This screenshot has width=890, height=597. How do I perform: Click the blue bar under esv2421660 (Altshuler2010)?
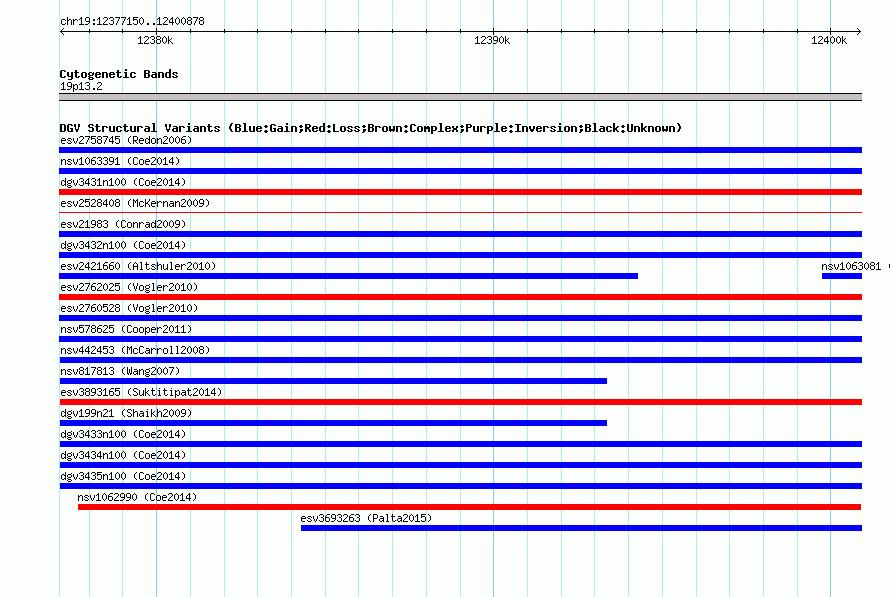coord(349,276)
